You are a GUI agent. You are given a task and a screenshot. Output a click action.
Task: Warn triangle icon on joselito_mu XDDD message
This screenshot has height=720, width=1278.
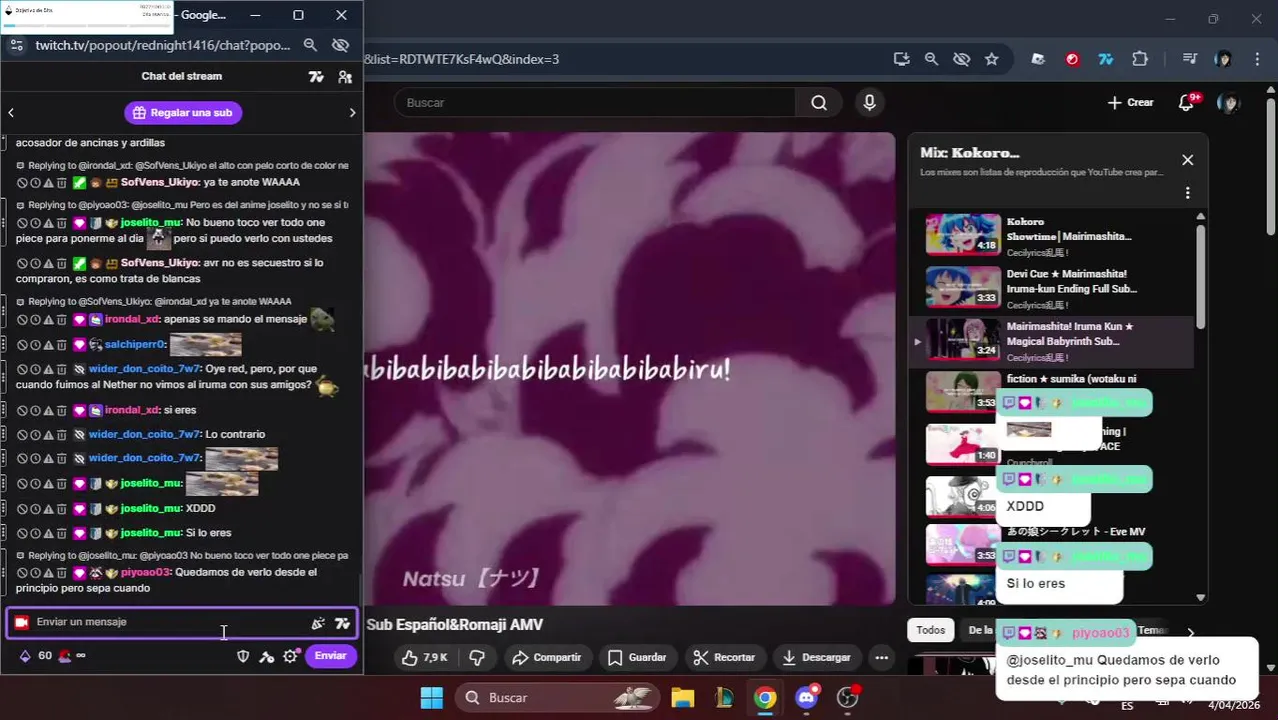pyautogui.click(x=48, y=509)
